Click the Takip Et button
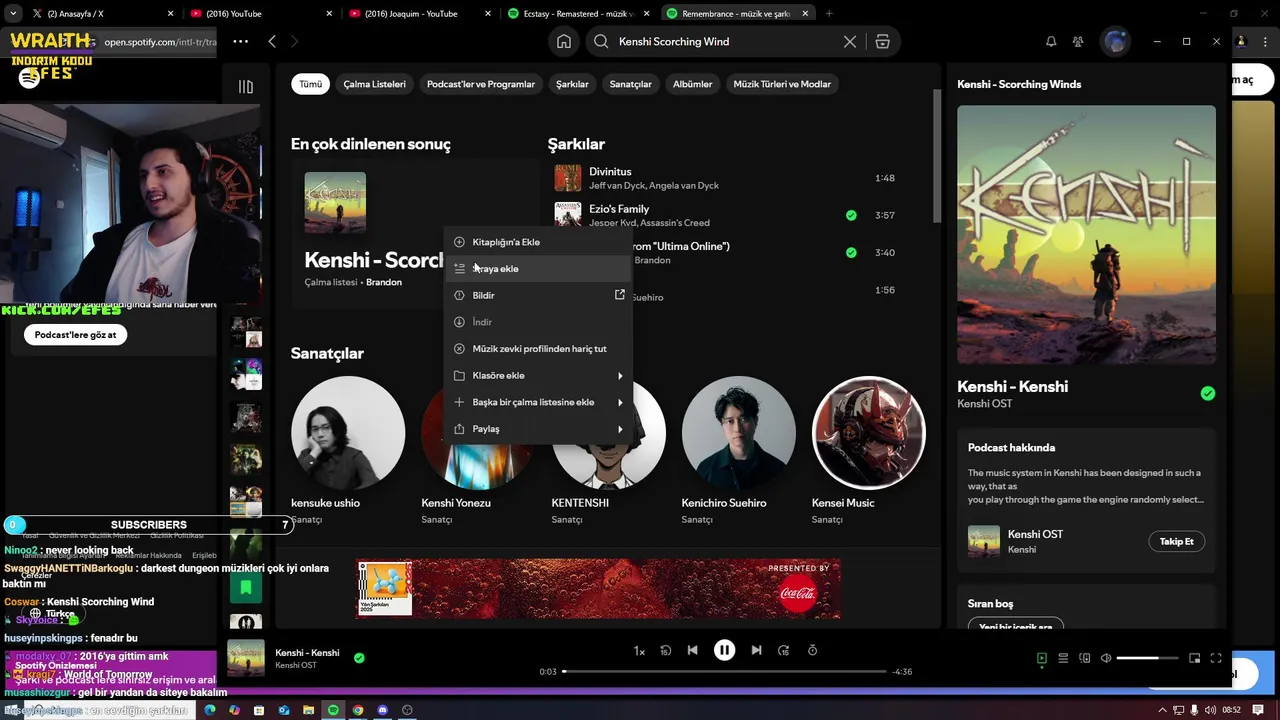The height and width of the screenshot is (720, 1280). 1176,541
